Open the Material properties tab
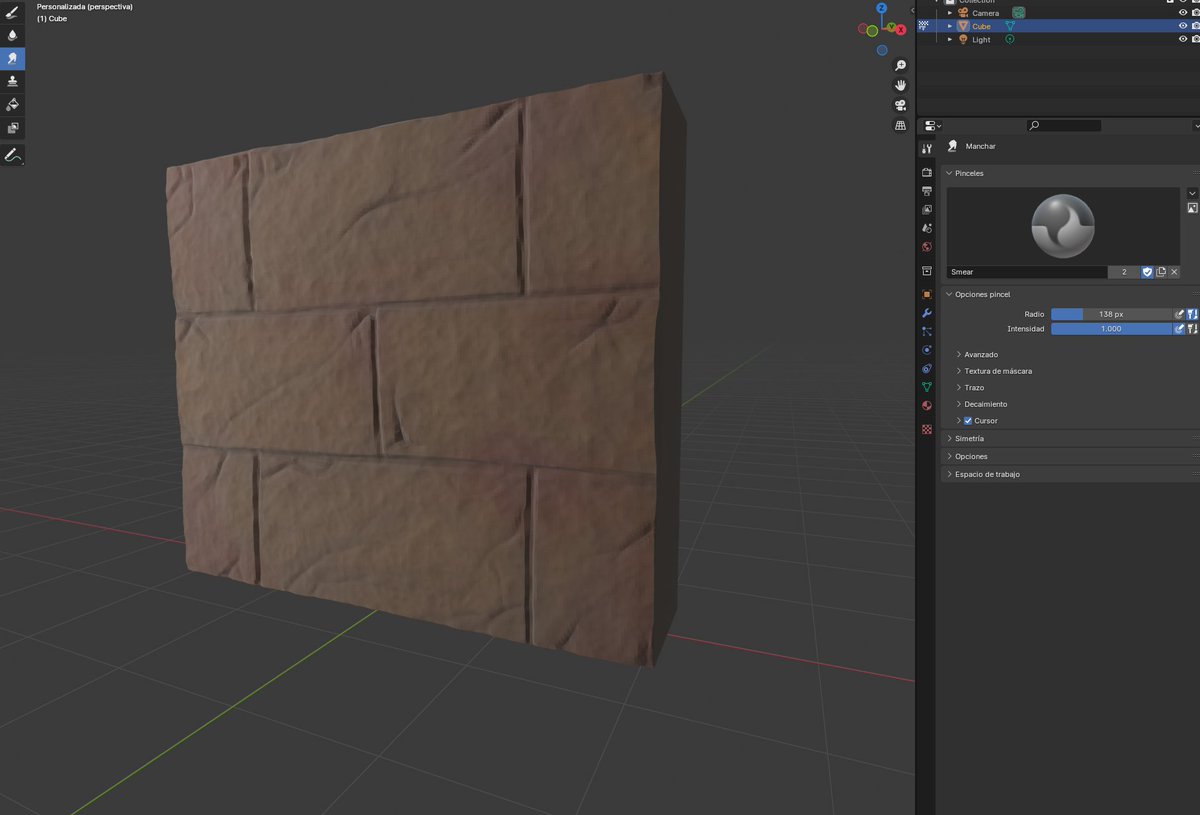 [927, 405]
